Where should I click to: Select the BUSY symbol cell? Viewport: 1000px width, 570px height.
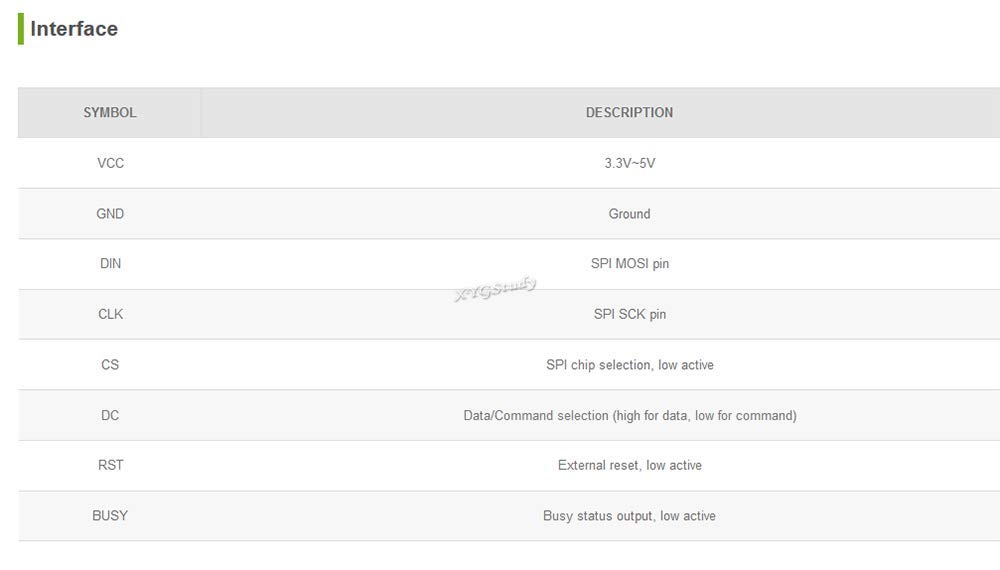click(110, 515)
